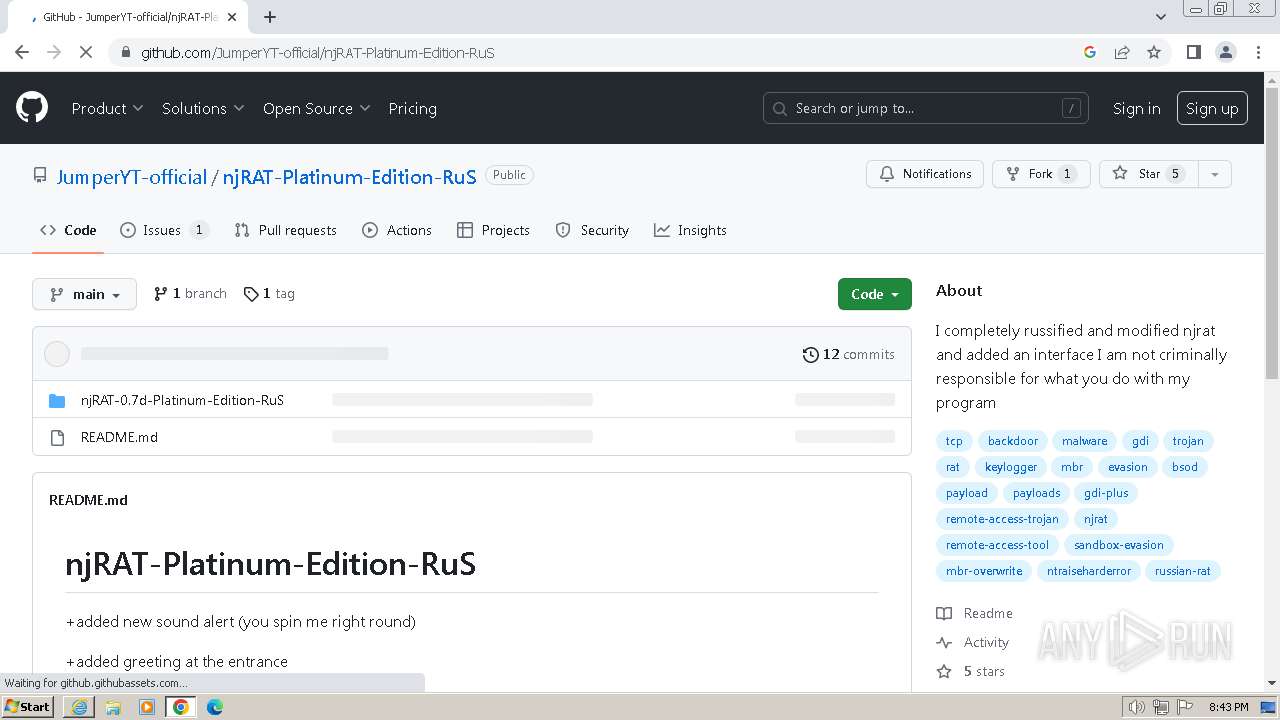The height and width of the screenshot is (720, 1280).
Task: View 12 commits history
Action: 849,354
